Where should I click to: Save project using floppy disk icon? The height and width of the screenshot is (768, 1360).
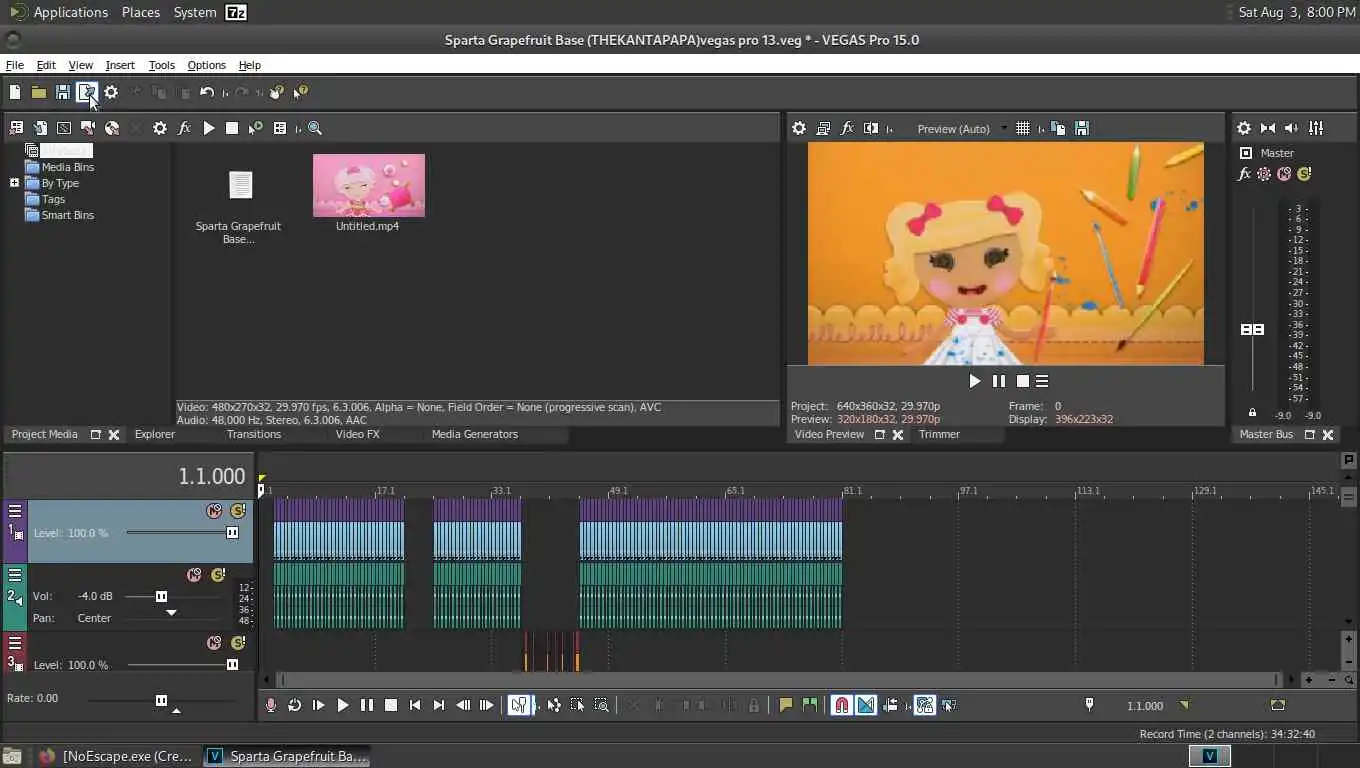63,92
